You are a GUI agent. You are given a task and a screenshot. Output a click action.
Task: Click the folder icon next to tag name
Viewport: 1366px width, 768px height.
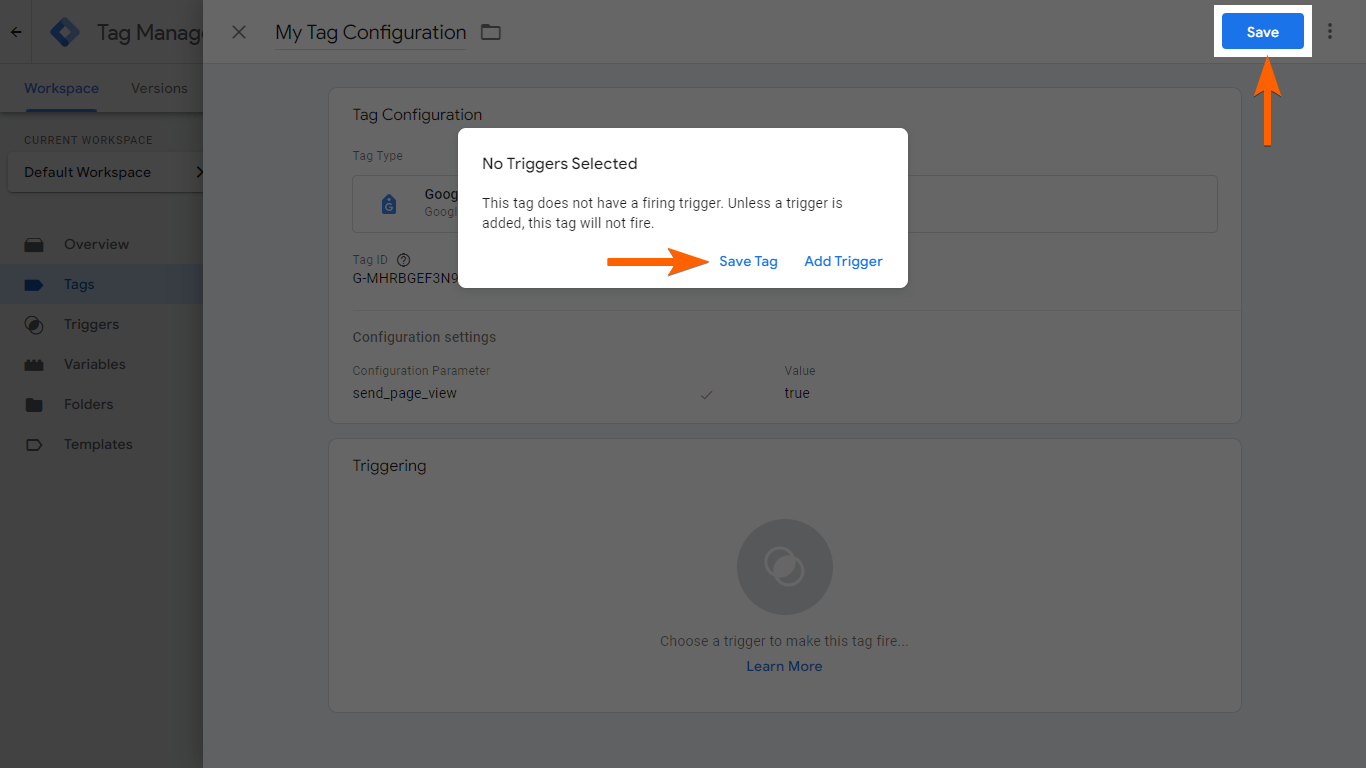490,32
